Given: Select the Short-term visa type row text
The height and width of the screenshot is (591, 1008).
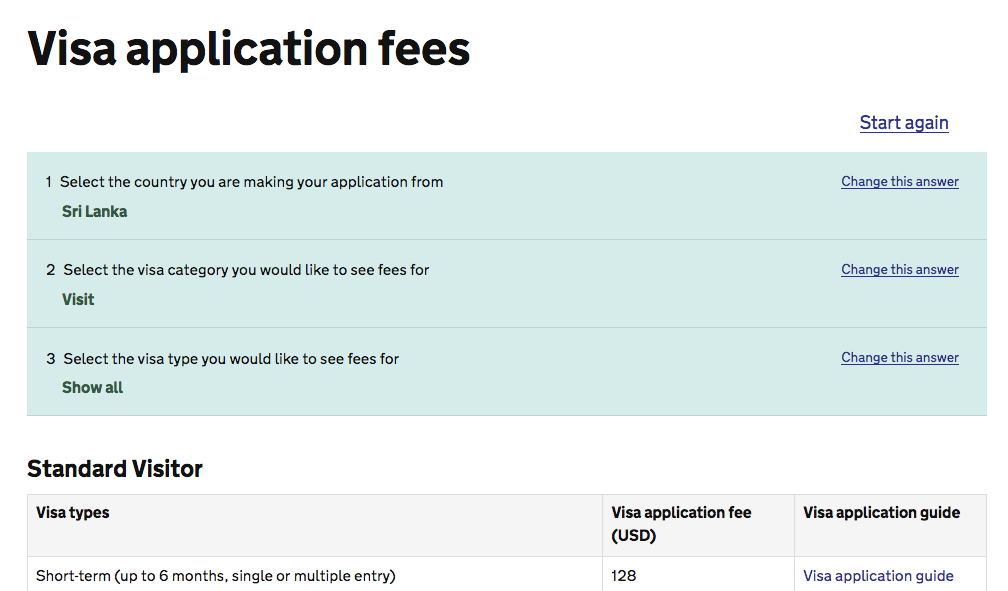Looking at the screenshot, I should click(x=215, y=576).
